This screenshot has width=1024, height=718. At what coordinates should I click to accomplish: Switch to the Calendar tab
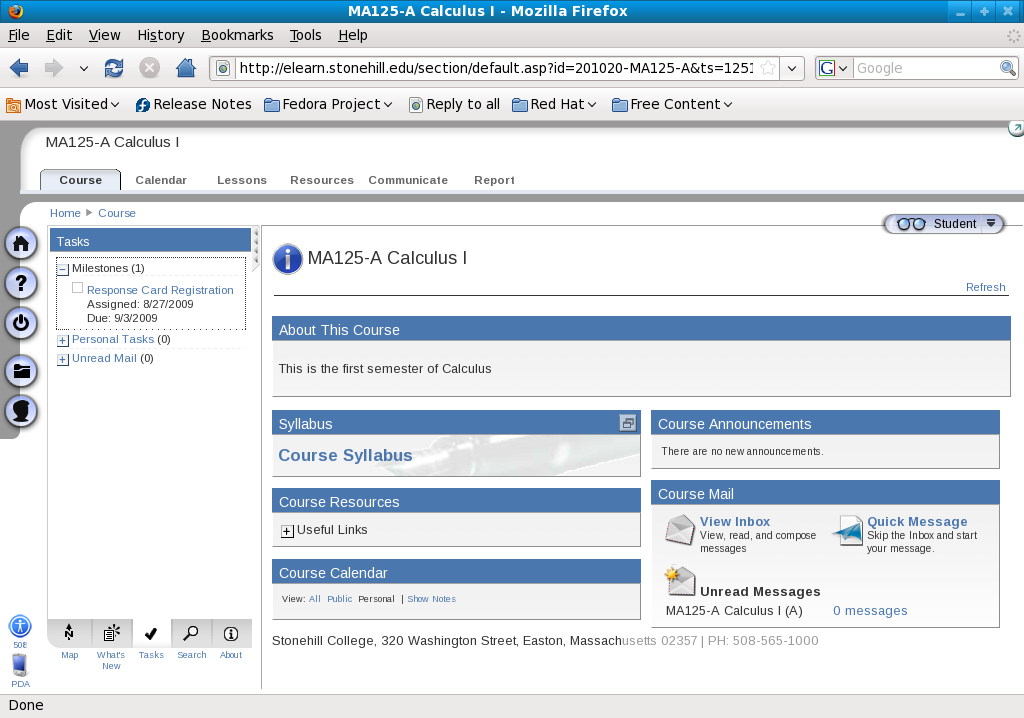161,180
